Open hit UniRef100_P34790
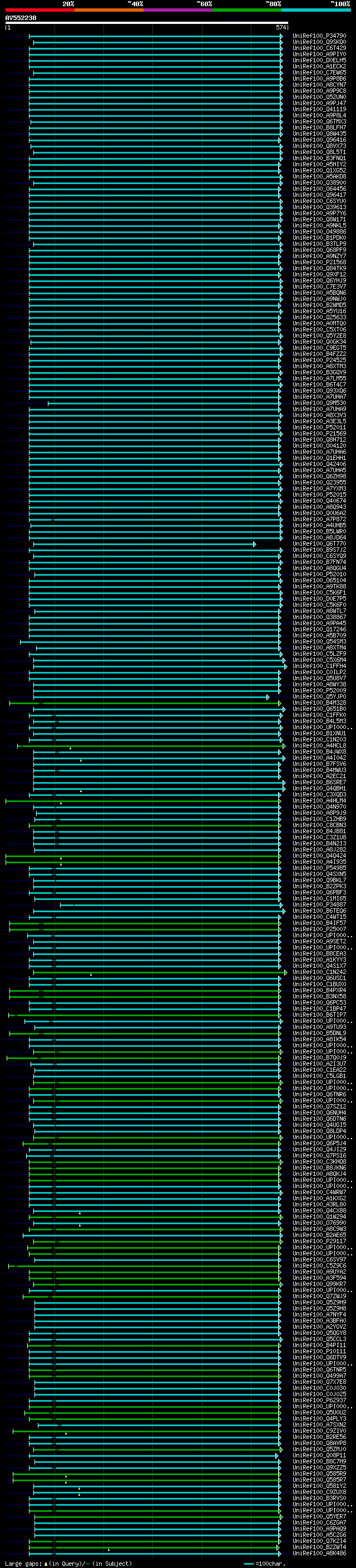The image size is (356, 1568). (319, 36)
